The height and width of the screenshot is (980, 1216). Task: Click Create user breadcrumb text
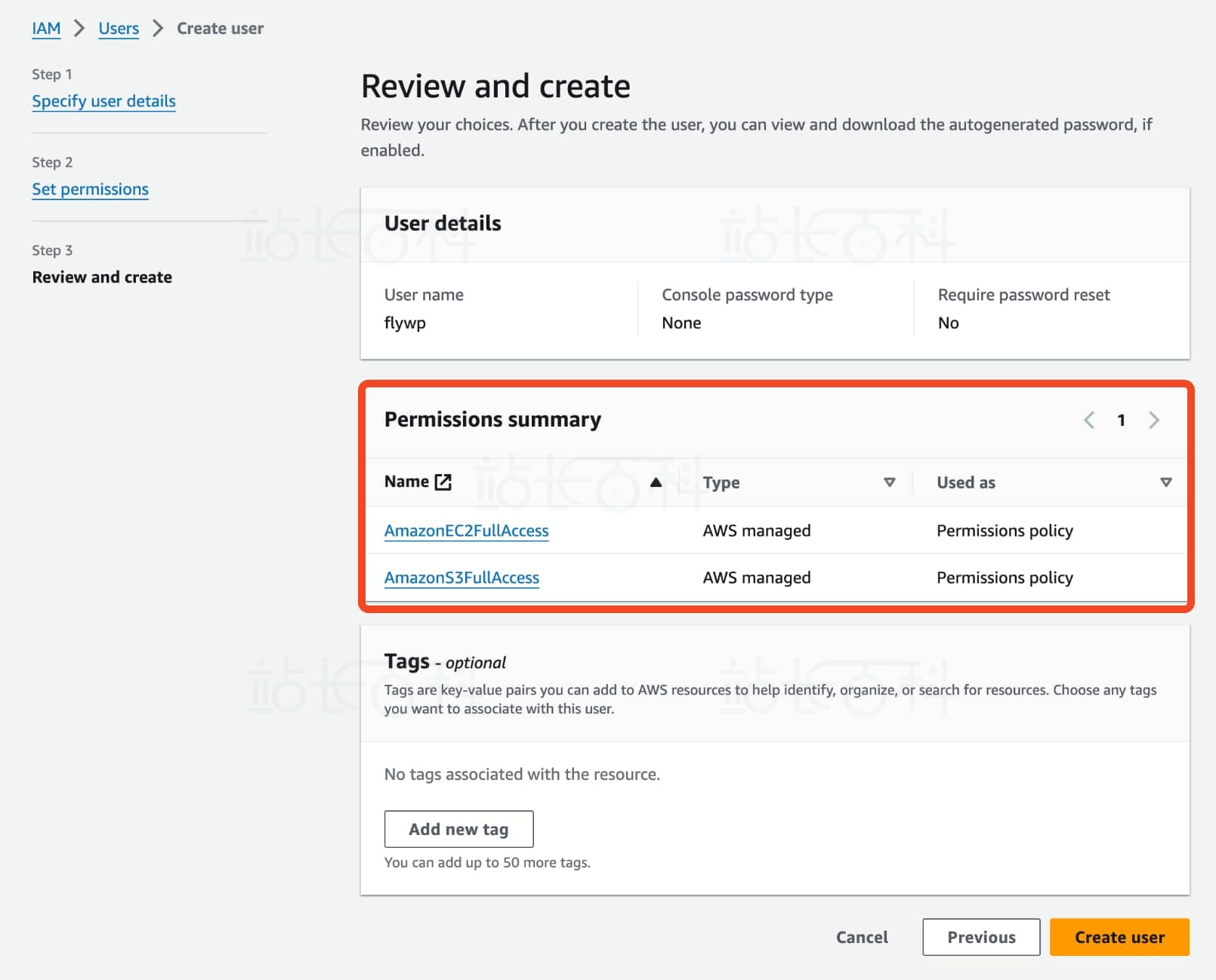click(x=220, y=29)
